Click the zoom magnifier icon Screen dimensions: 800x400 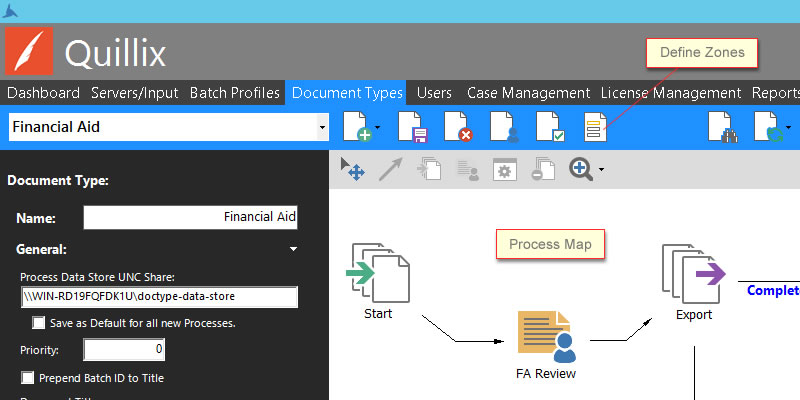(581, 169)
